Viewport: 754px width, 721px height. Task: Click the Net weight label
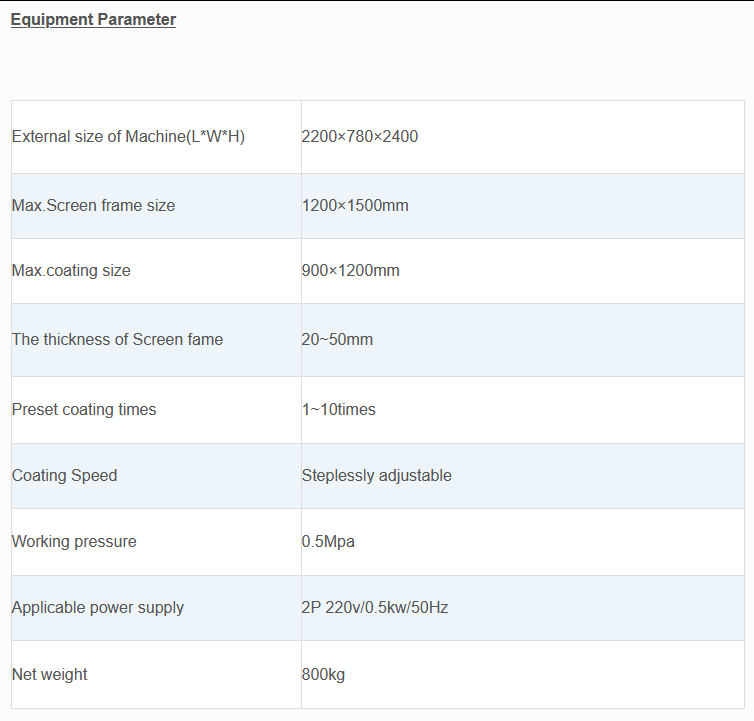point(50,674)
